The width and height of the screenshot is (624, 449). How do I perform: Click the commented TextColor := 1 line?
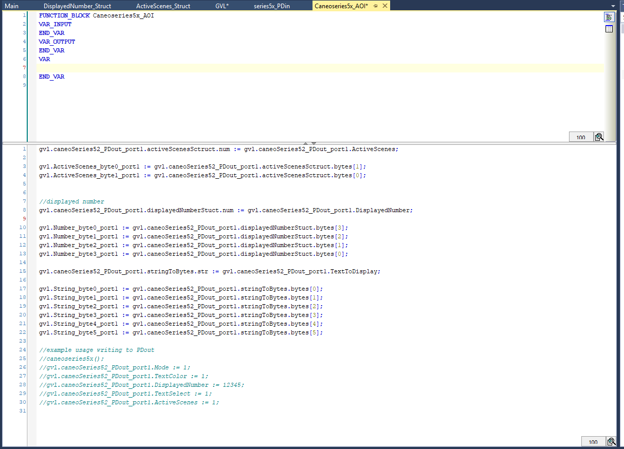[123, 377]
